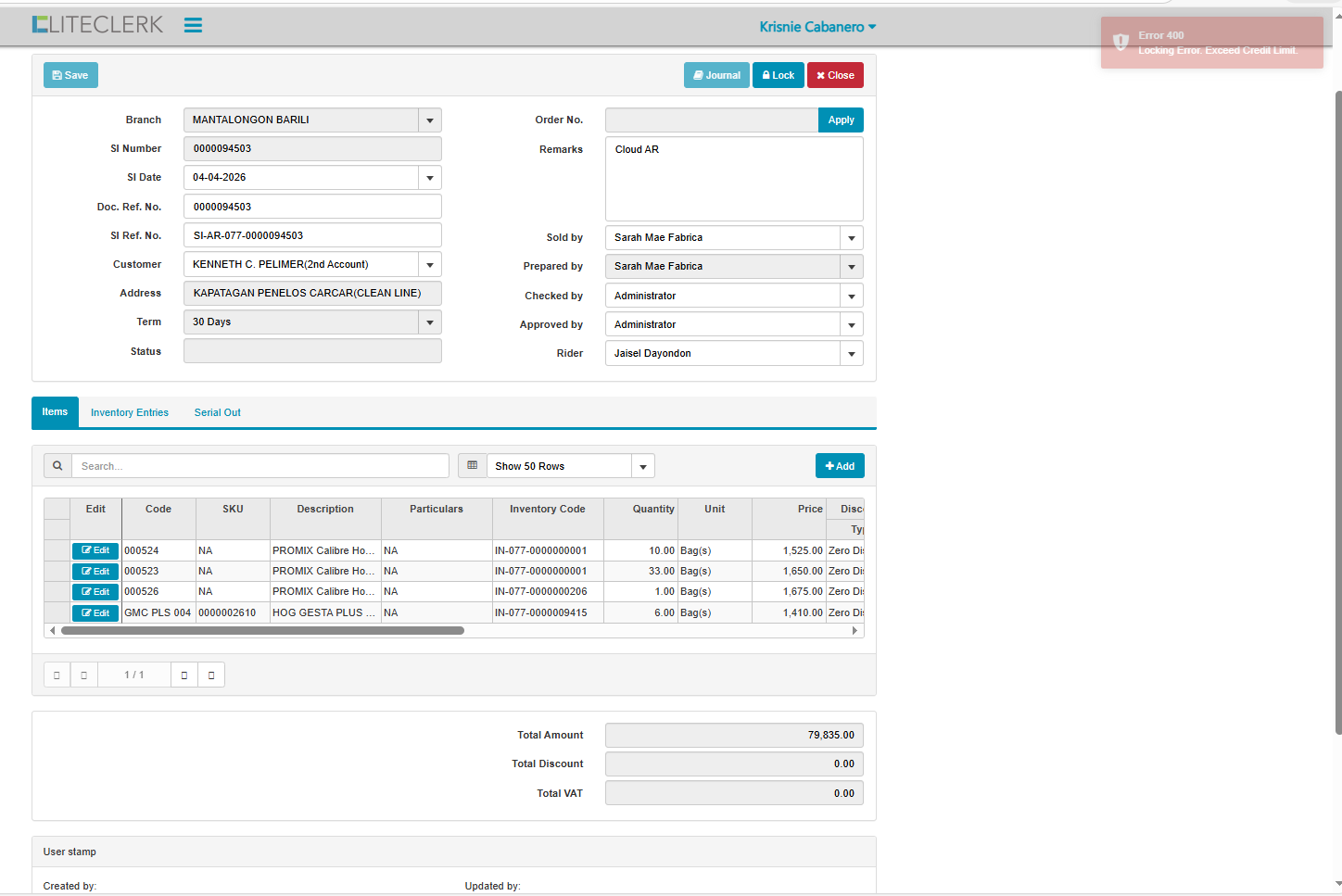This screenshot has height=896, width=1342.
Task: Expand the Branch dropdown
Action: click(430, 120)
